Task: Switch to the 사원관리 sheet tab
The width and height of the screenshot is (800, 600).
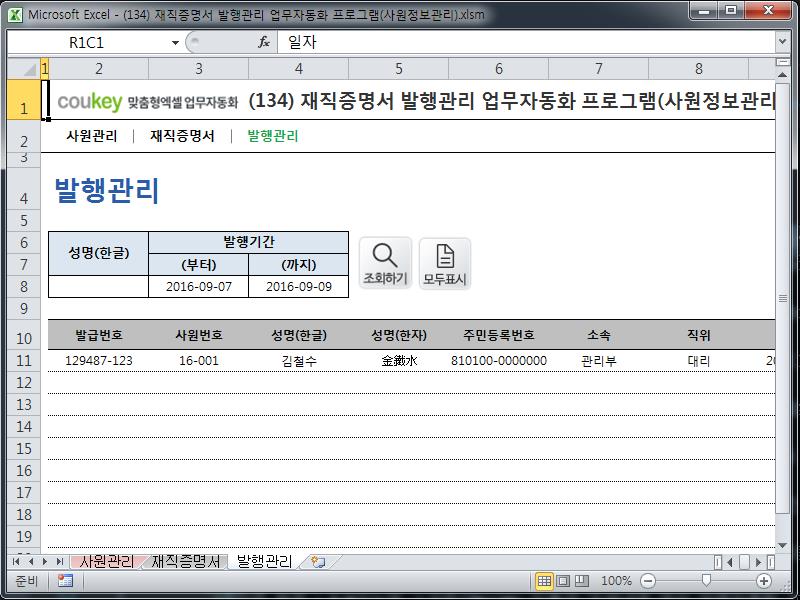Action: pos(107,561)
